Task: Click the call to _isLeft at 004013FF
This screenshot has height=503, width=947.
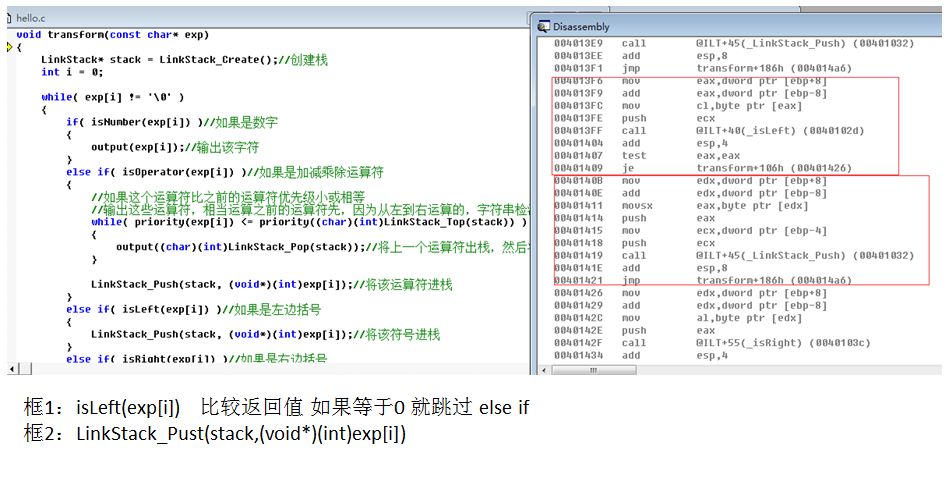Action: tap(709, 130)
